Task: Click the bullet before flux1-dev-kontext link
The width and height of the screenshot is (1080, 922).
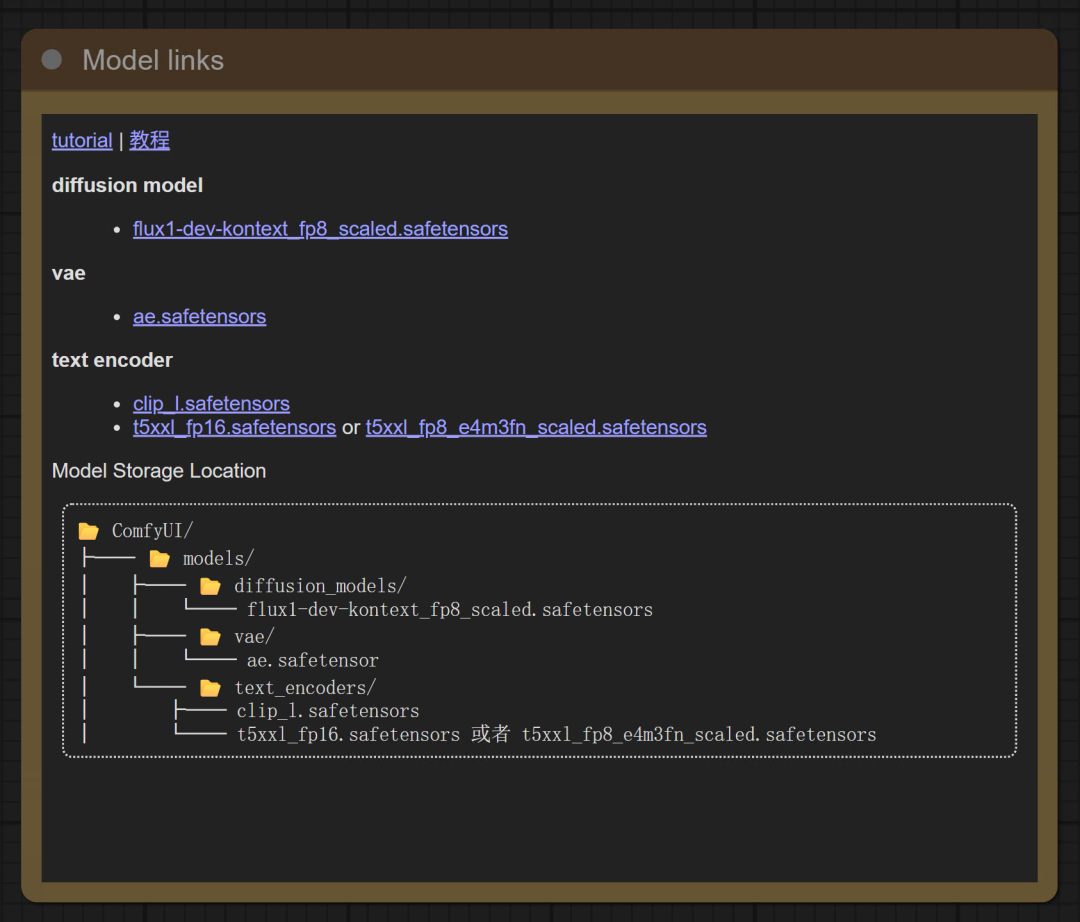Action: (118, 229)
